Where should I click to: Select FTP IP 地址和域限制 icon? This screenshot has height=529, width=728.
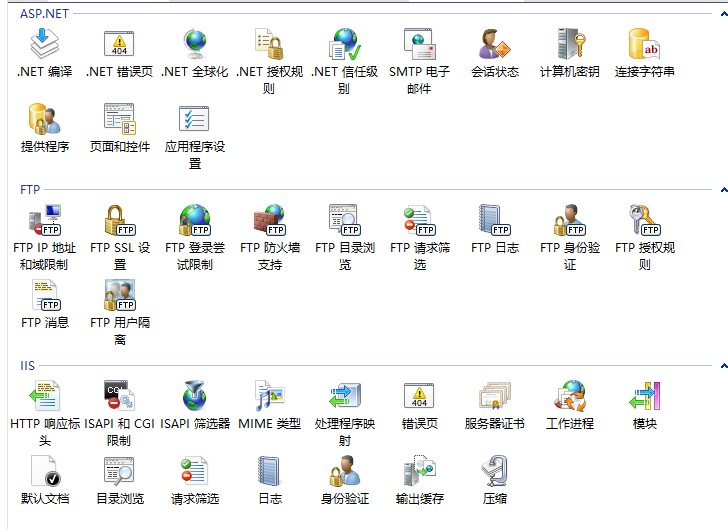[x=45, y=219]
